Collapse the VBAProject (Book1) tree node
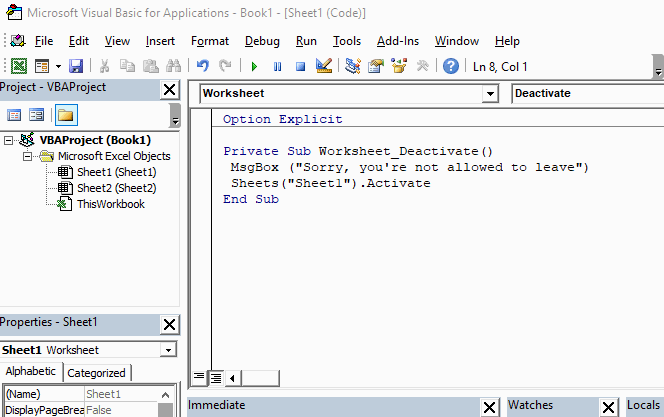Viewport: 664px width, 417px height. coord(8,140)
